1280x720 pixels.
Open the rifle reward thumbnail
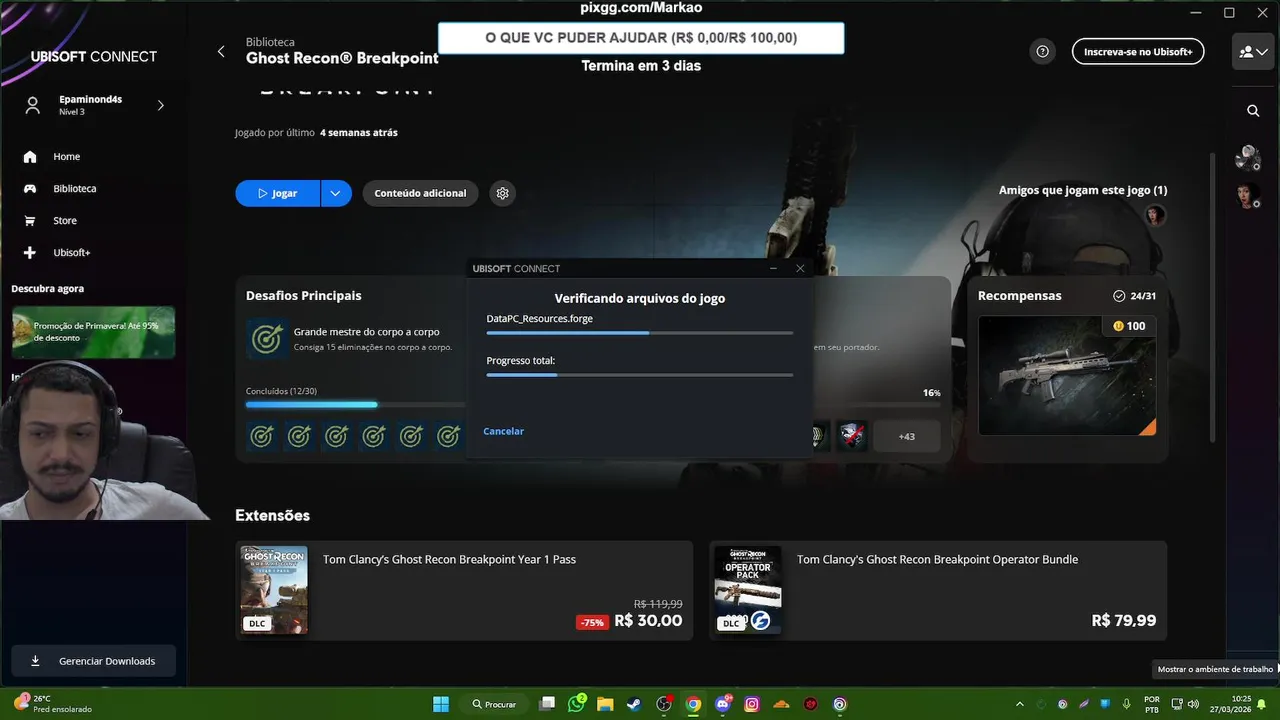click(1067, 376)
